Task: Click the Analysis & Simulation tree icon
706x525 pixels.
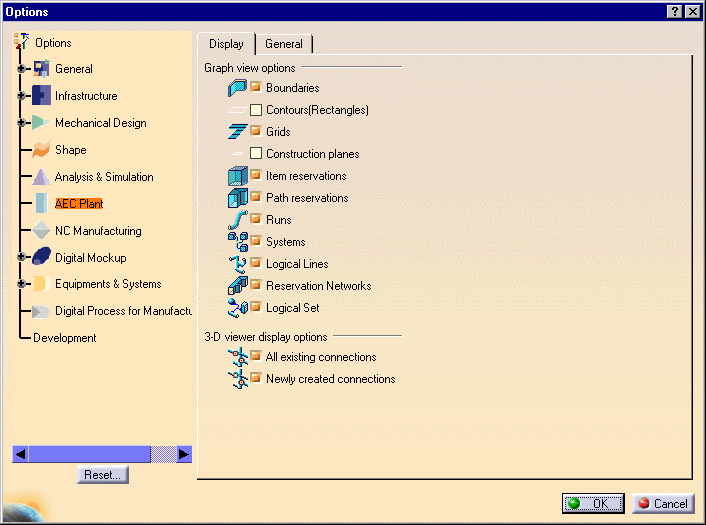Action: 41,177
